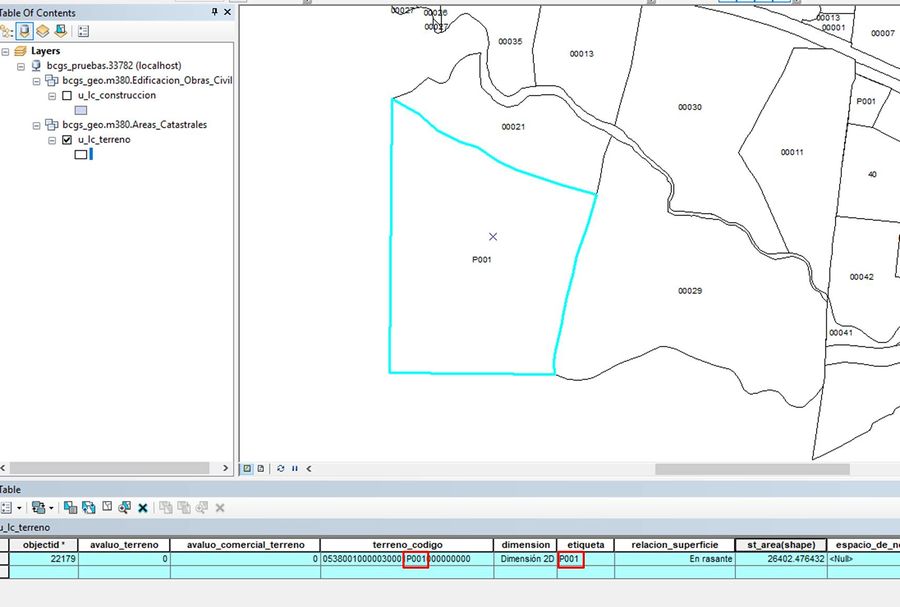The image size is (900, 607).
Task: Open Related Tables icon in table toolbar
Action: tap(38, 508)
